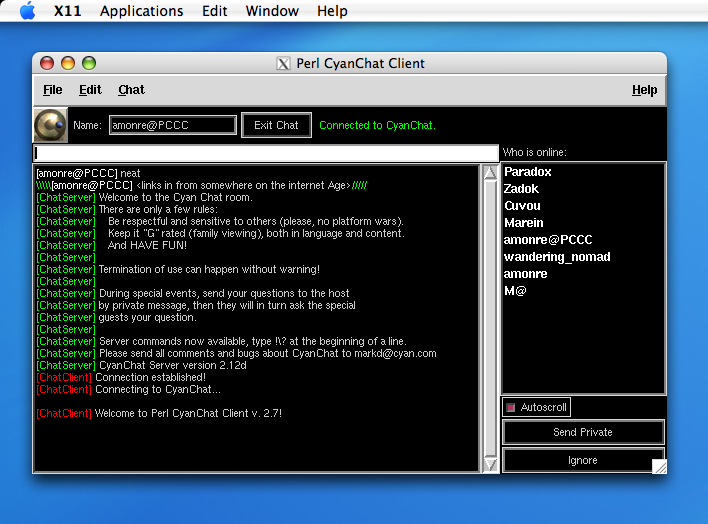Screen dimensions: 708x524
Task: Open the Chat menu
Action: click(131, 90)
